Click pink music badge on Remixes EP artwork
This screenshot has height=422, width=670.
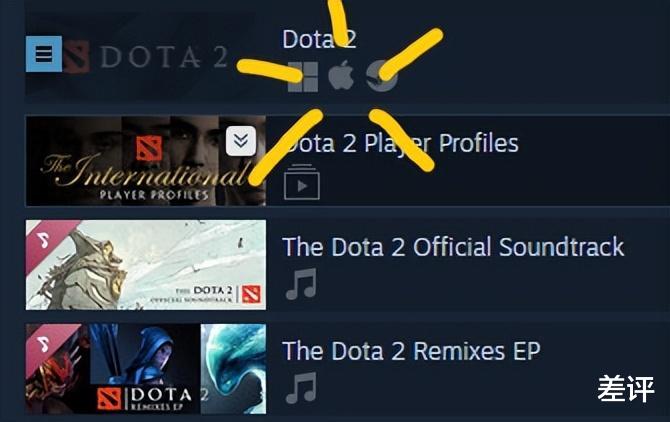pyautogui.click(x=42, y=340)
